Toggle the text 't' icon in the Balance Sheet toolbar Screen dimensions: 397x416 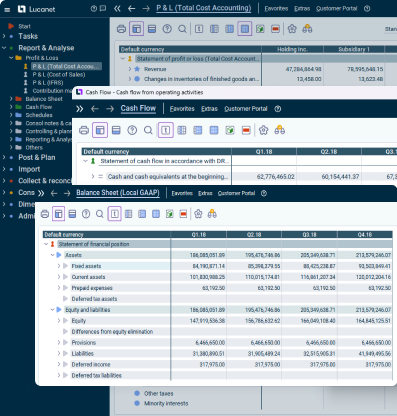115,214
